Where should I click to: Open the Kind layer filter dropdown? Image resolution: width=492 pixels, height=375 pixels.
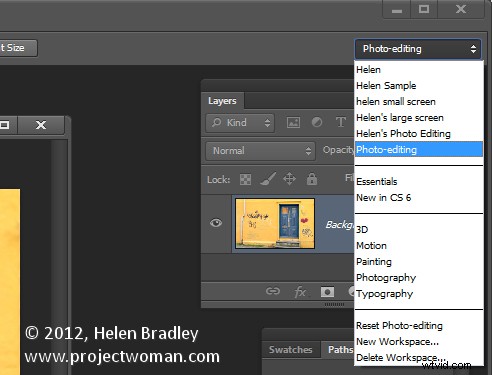click(x=240, y=123)
